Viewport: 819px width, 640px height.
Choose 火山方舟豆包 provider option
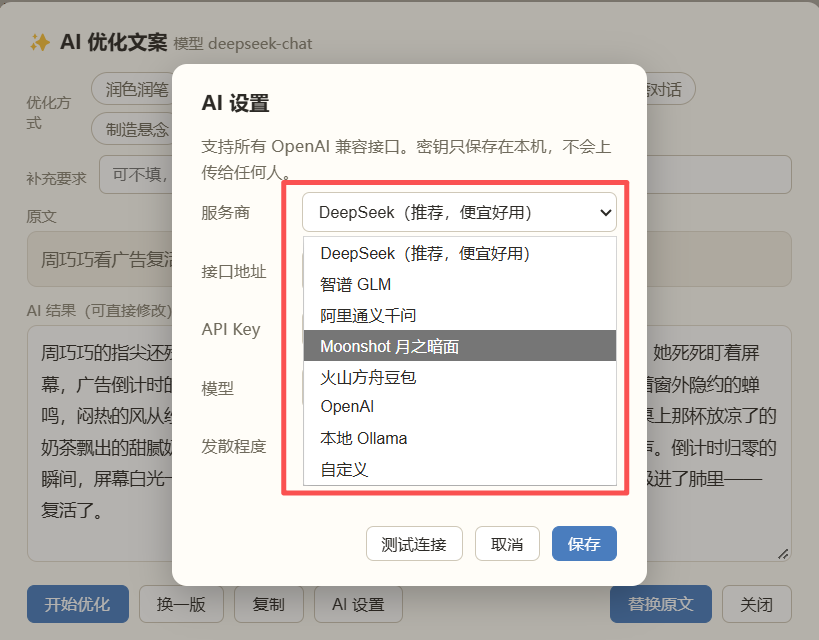(x=460, y=377)
